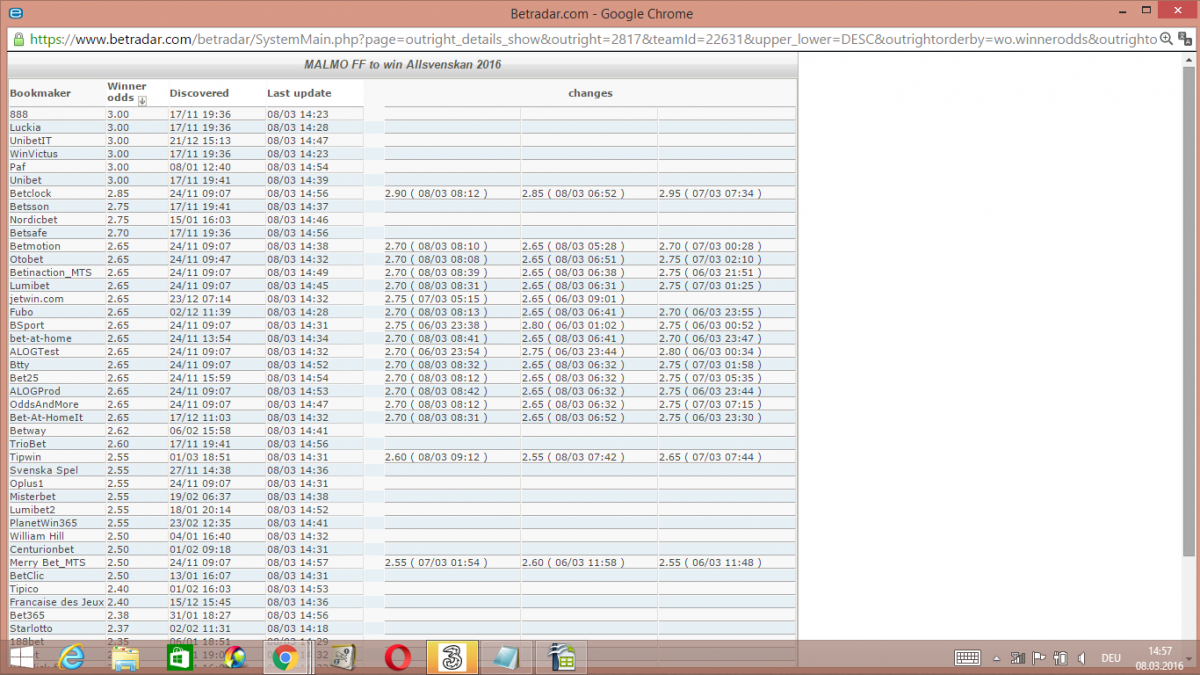Select the 888 bookmaker row
Image resolution: width=1200 pixels, height=675 pixels.
tap(402, 114)
